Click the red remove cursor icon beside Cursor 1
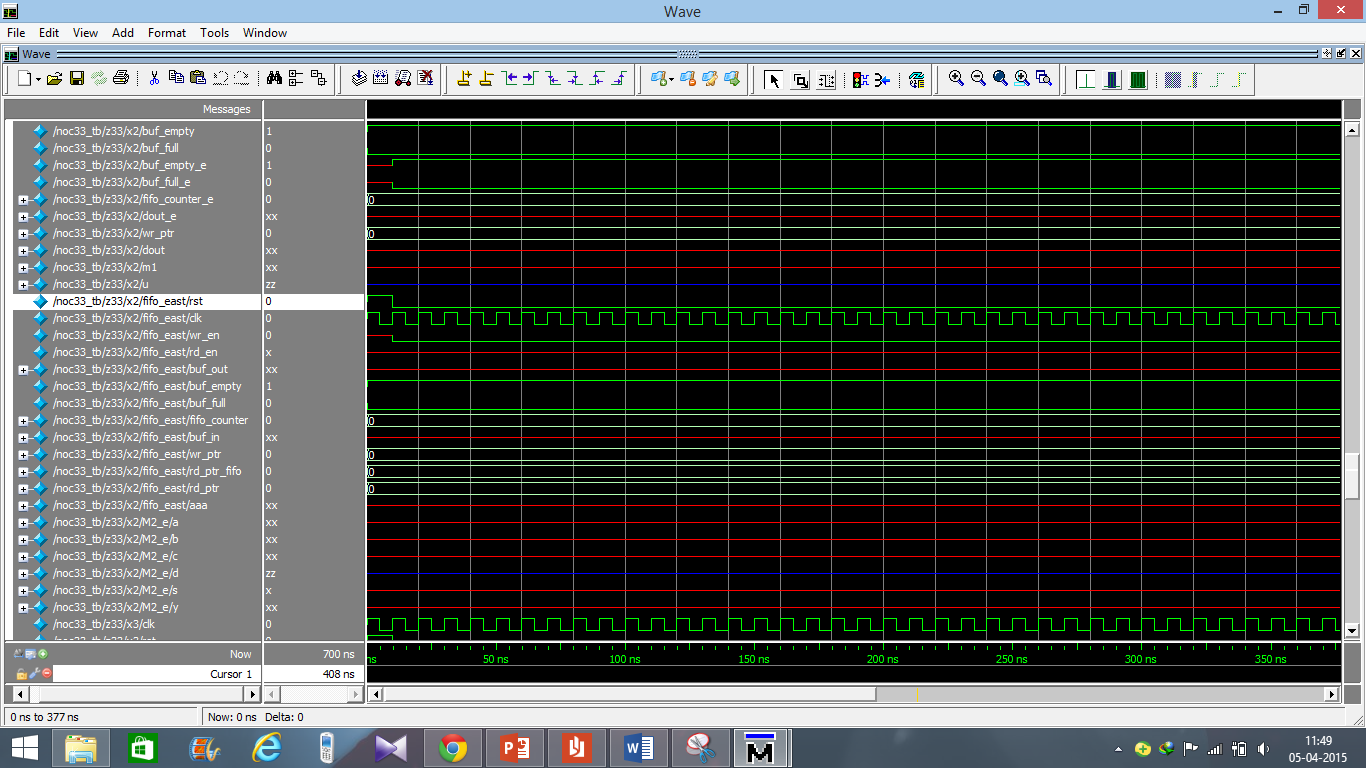Image resolution: width=1366 pixels, height=768 pixels. pos(46,673)
